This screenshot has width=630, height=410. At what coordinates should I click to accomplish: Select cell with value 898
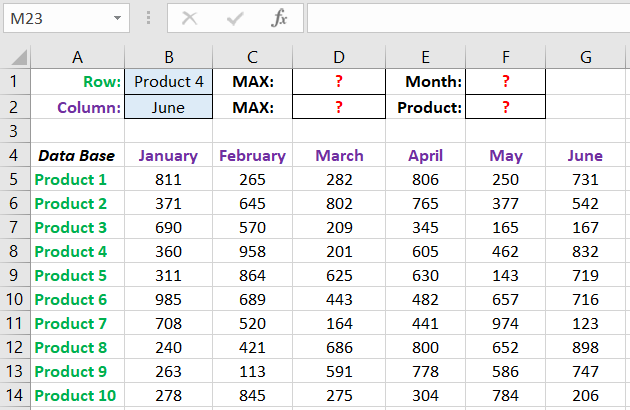(x=585, y=347)
